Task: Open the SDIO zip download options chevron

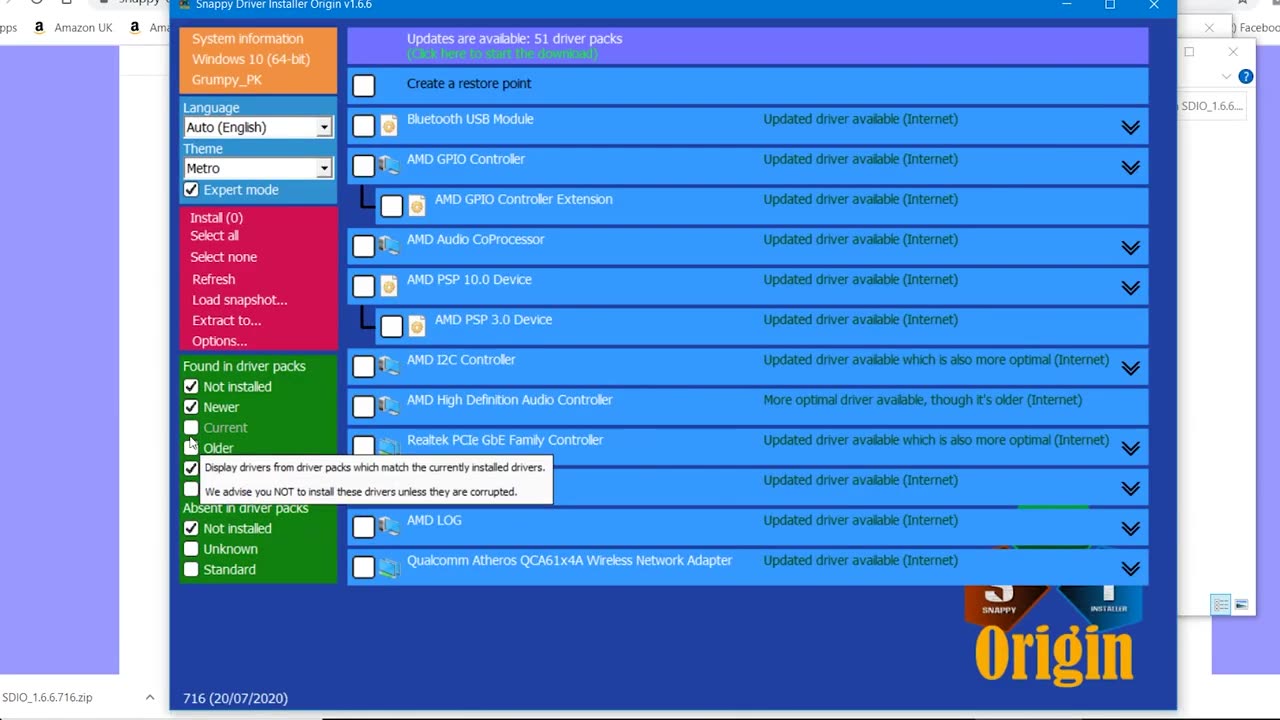Action: coord(149,697)
